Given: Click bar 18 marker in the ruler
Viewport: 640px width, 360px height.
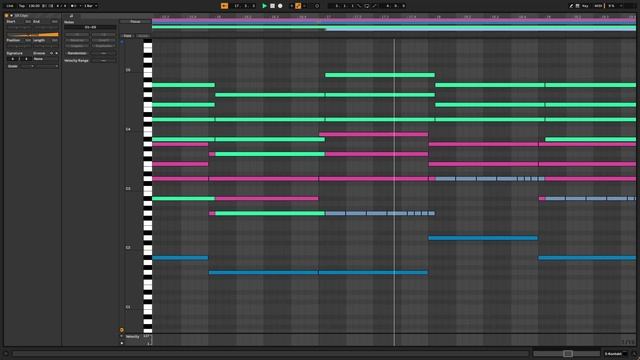Looking at the screenshot, I should tap(439, 17).
